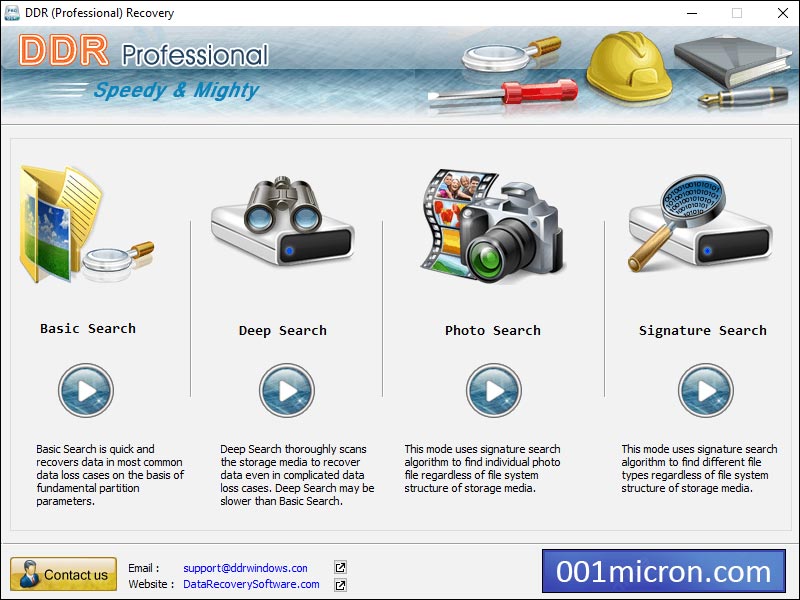Click the external-link icon beside the email
The image size is (800, 600).
pyautogui.click(x=339, y=567)
